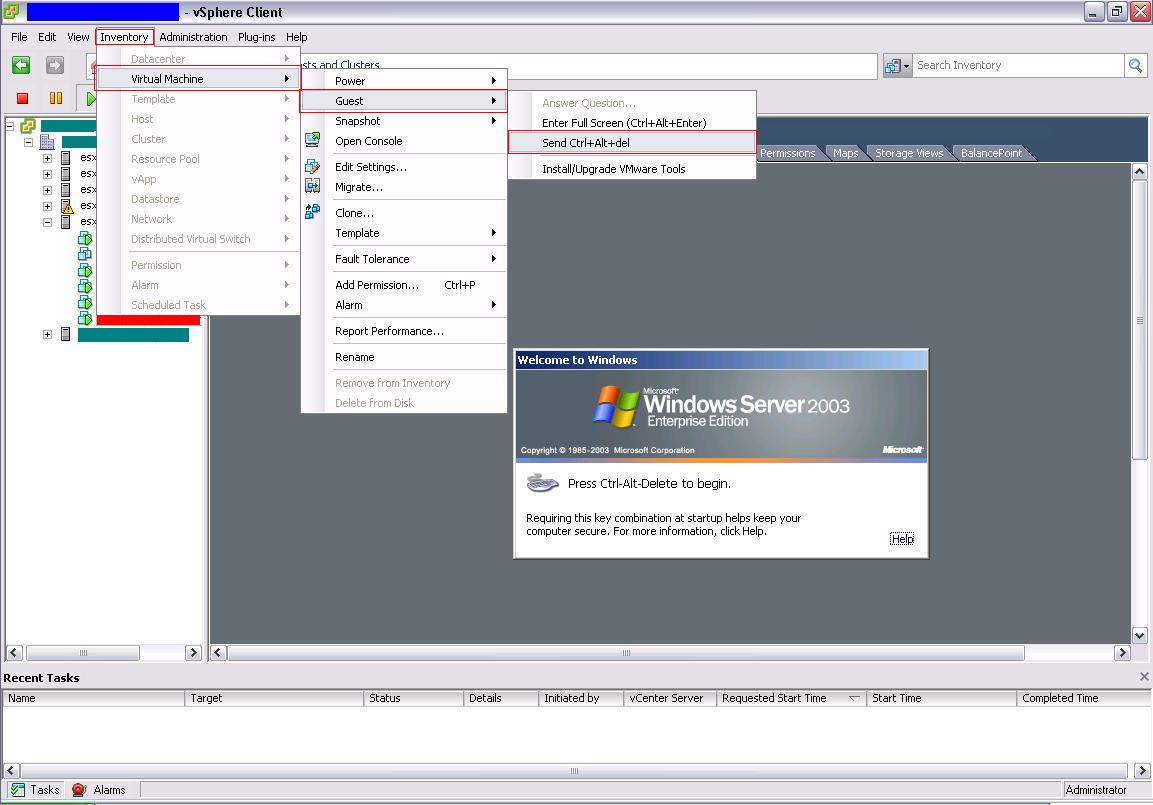Click the console scroll down arrow

pyautogui.click(x=1140, y=636)
